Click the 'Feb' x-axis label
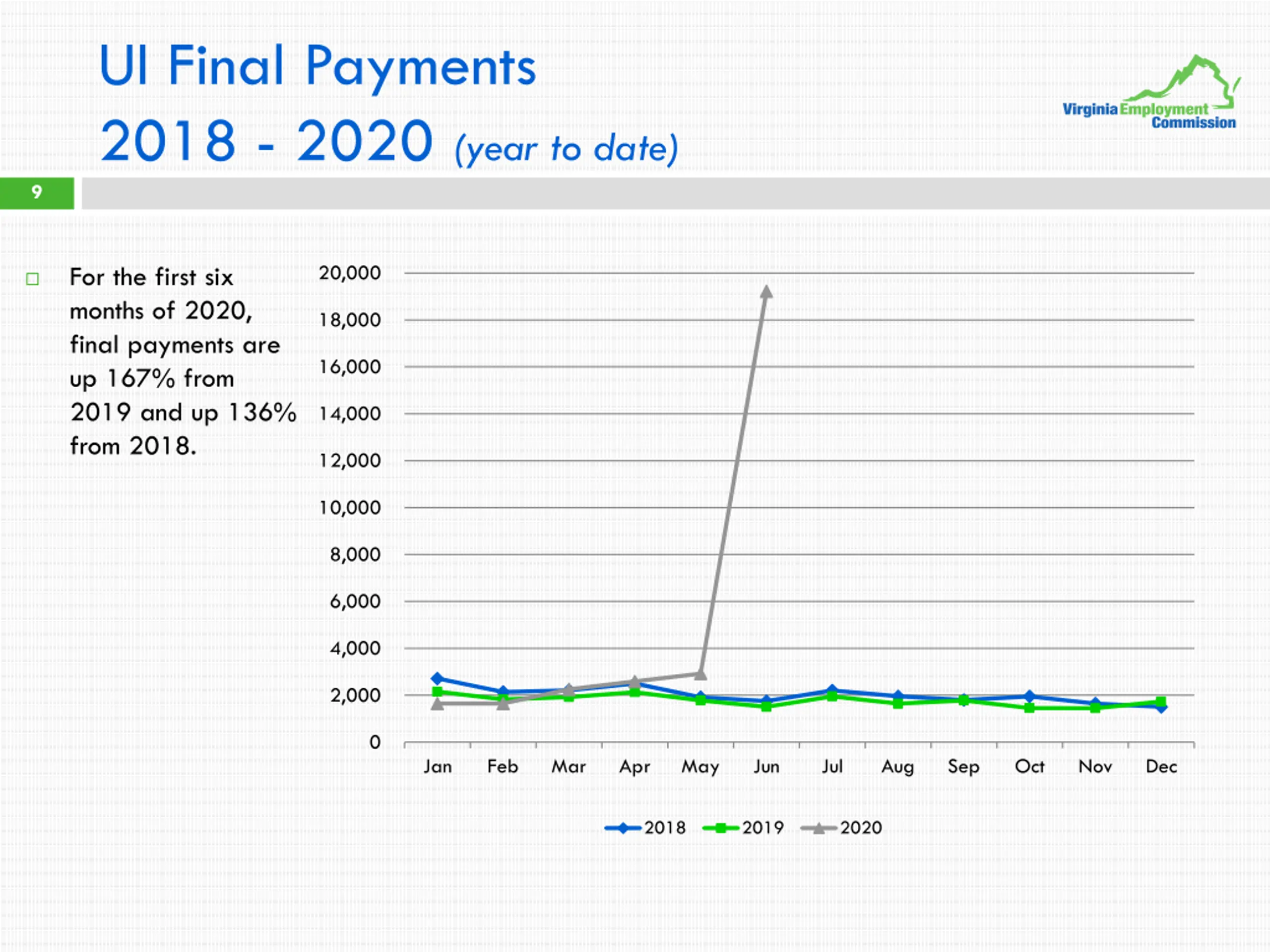 click(503, 767)
